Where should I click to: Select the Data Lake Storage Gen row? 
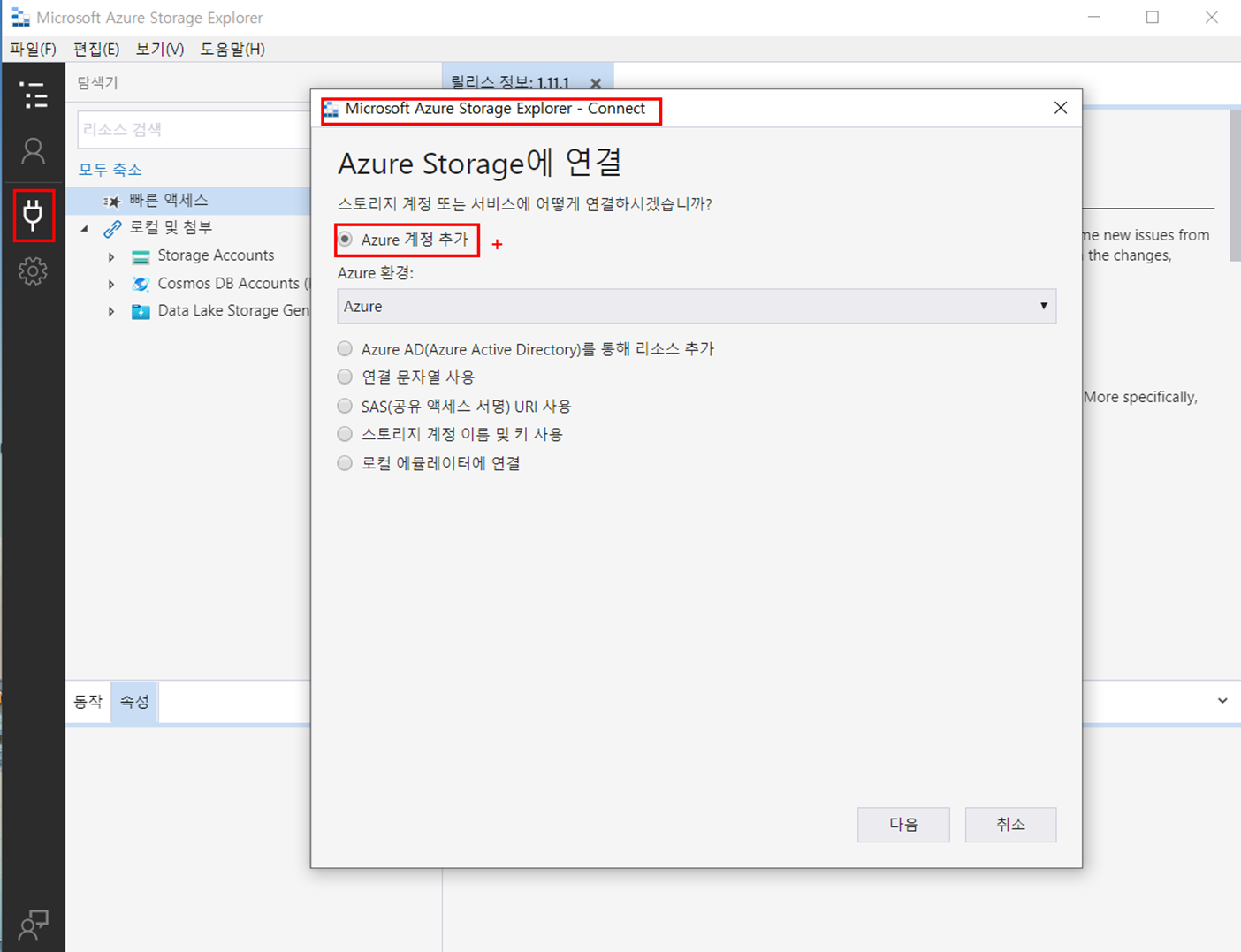[188, 311]
